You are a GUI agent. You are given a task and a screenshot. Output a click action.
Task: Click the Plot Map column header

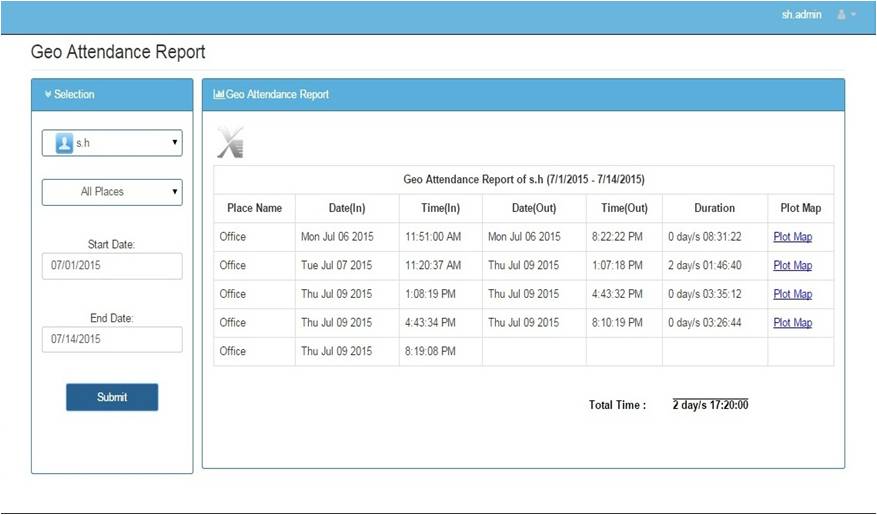801,208
